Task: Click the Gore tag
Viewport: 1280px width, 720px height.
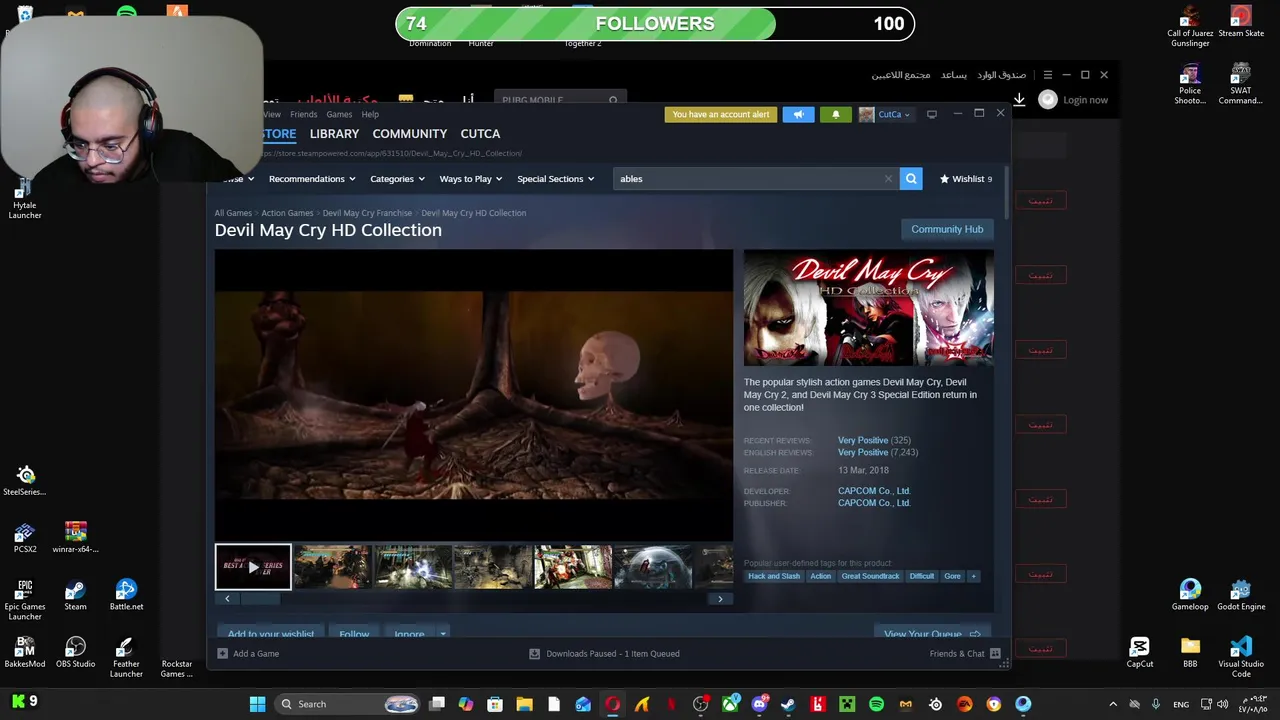Action: coord(952,576)
